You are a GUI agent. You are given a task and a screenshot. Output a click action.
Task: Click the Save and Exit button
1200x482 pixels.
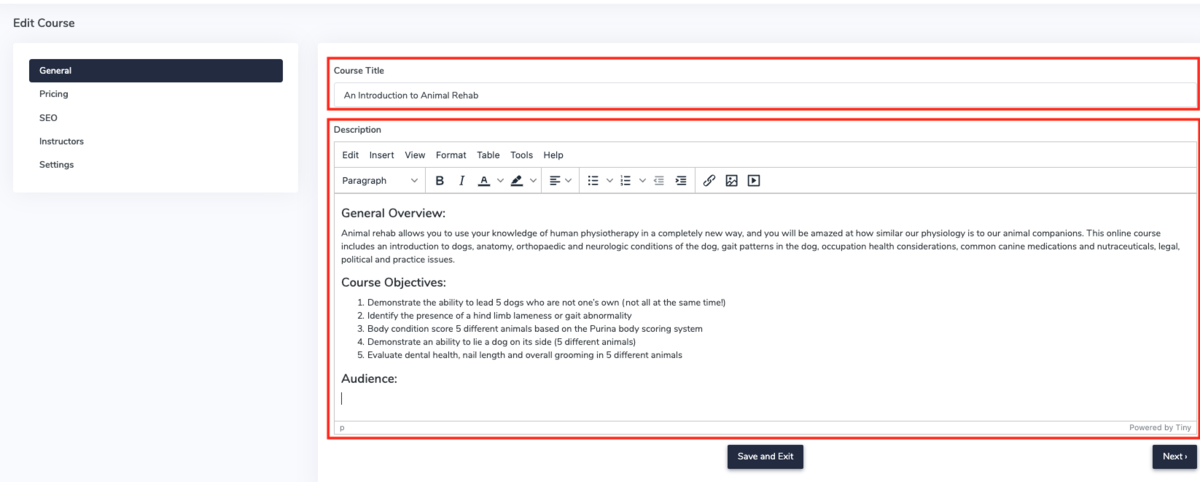[x=765, y=457]
